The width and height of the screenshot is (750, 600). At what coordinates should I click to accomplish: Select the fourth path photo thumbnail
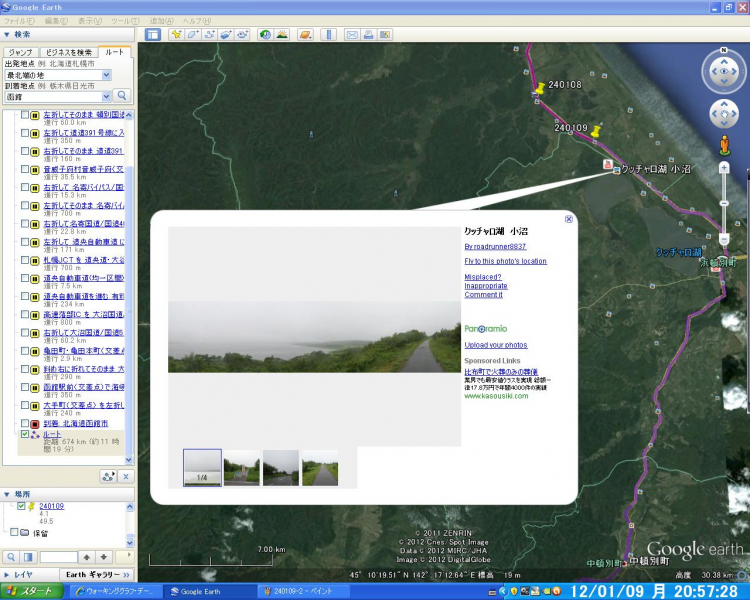pyautogui.click(x=320, y=467)
